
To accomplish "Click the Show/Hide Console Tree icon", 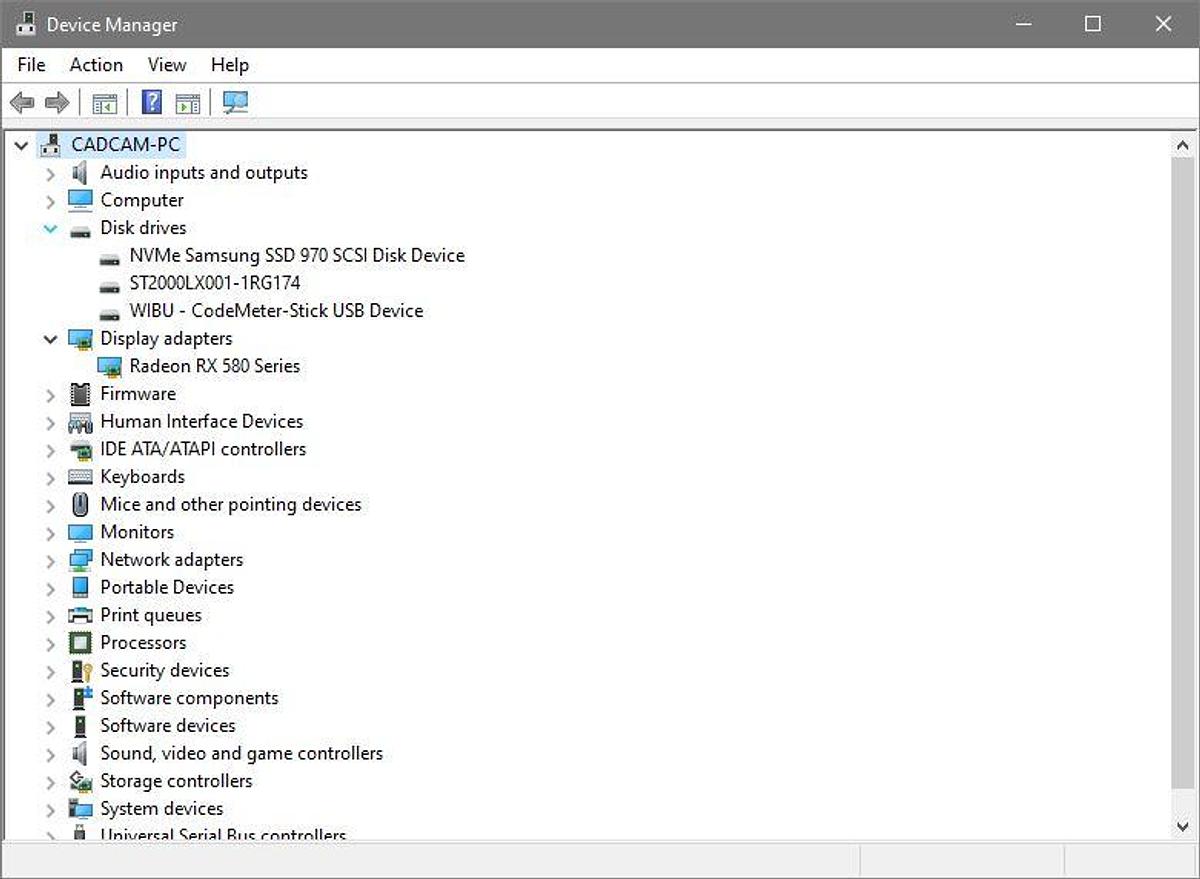I will tap(104, 102).
